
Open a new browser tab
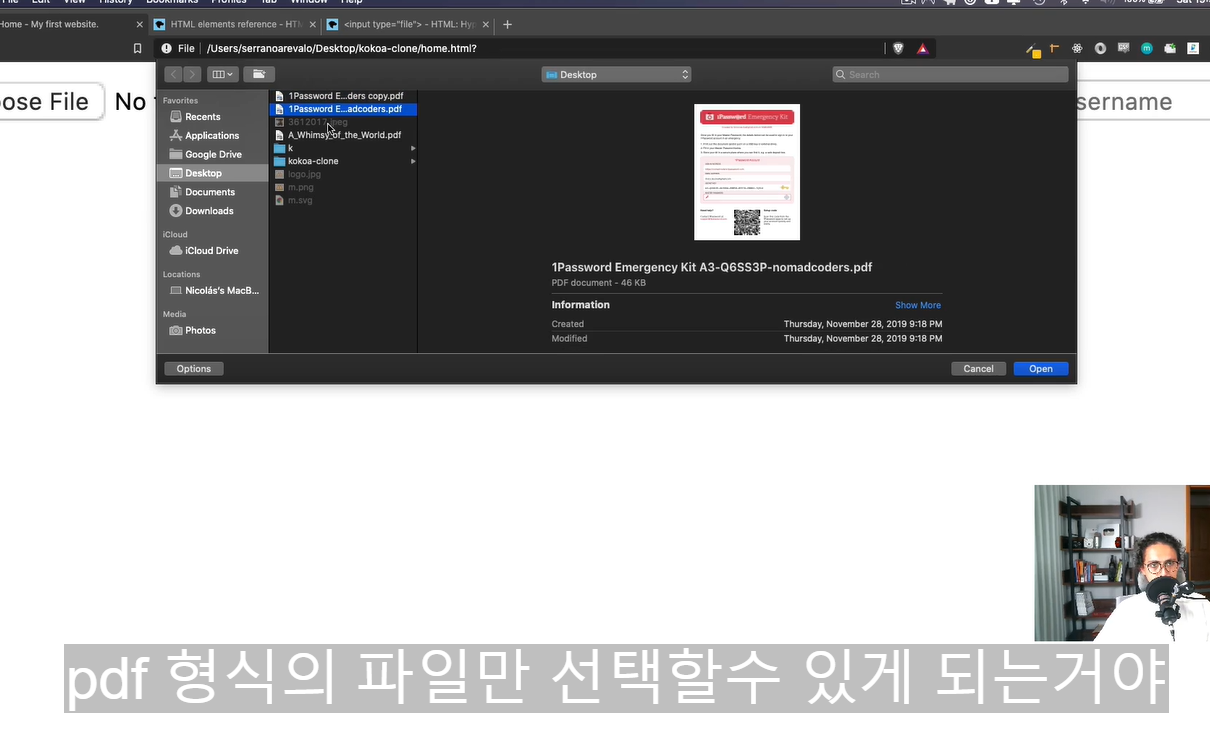pyautogui.click(x=507, y=24)
